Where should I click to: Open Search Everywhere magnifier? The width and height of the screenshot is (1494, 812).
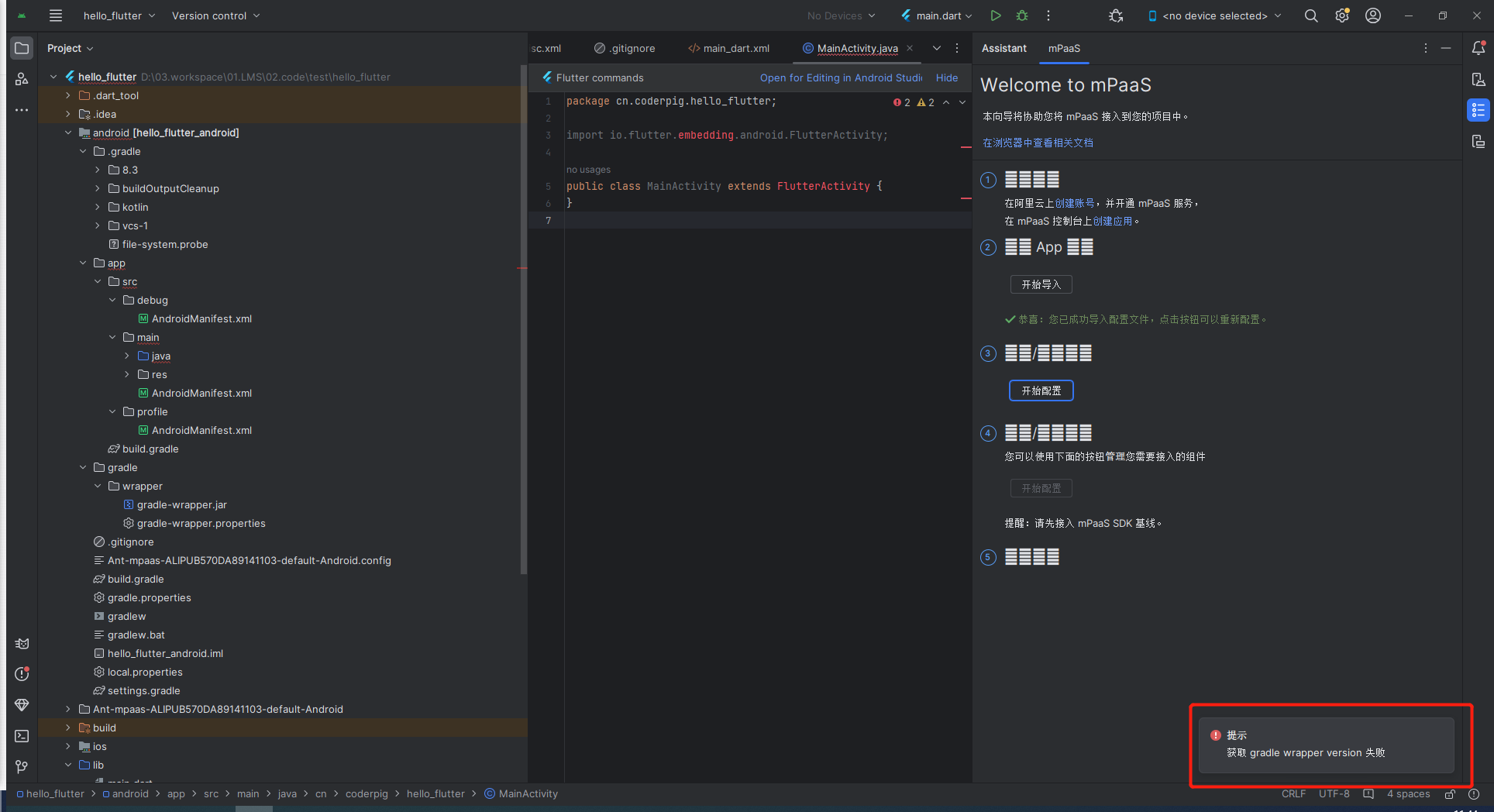click(x=1311, y=15)
